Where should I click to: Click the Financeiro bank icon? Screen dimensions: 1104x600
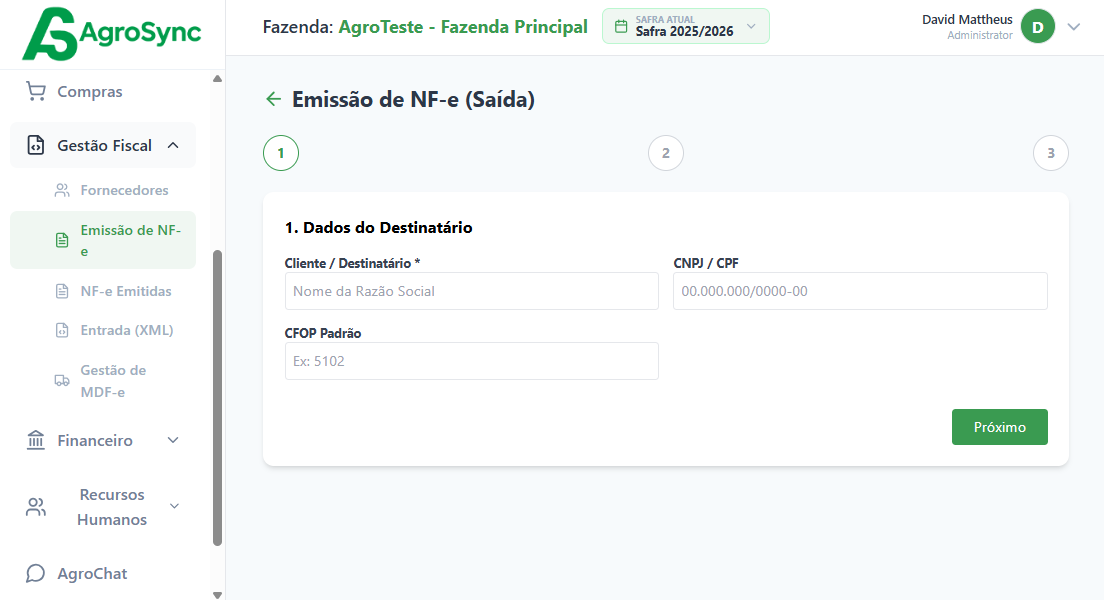[x=36, y=440]
